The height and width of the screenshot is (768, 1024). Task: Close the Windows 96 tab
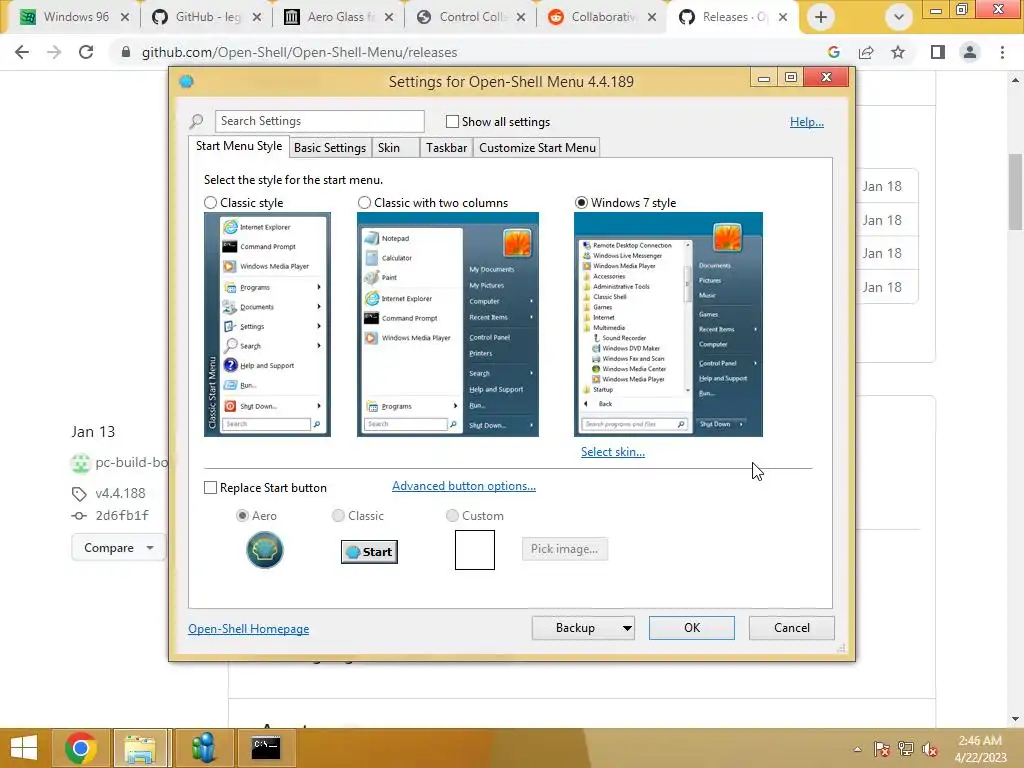click(x=125, y=18)
